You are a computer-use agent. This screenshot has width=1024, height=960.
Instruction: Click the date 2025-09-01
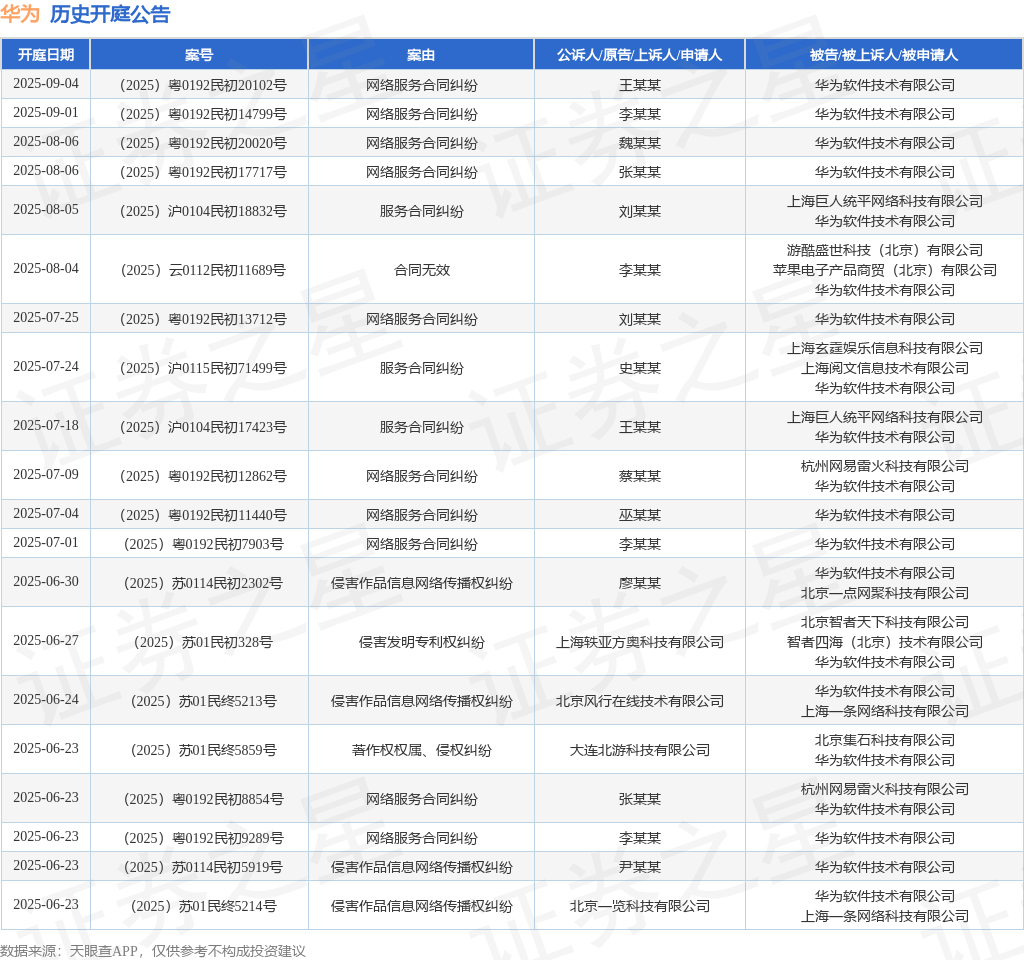46,112
